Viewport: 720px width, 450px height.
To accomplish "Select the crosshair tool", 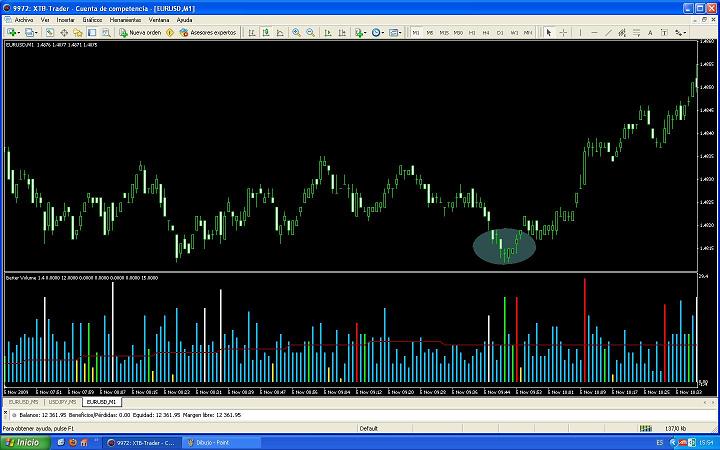I will tap(563, 33).
